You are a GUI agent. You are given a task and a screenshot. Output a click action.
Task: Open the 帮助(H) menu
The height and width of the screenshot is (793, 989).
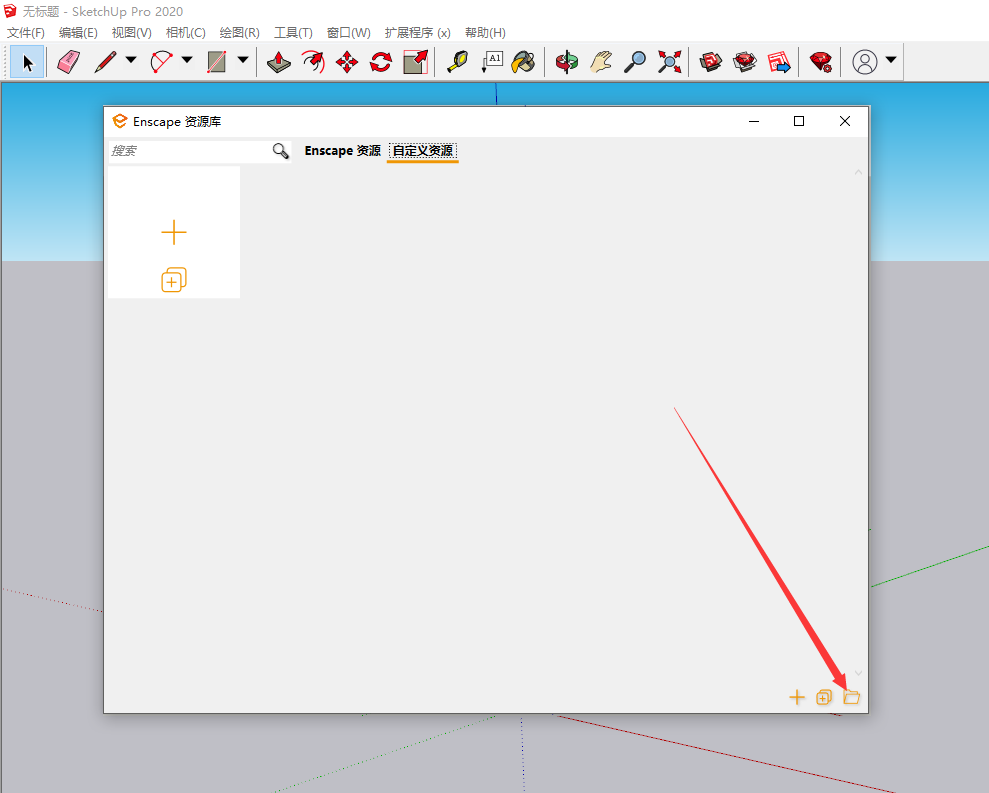tap(485, 33)
